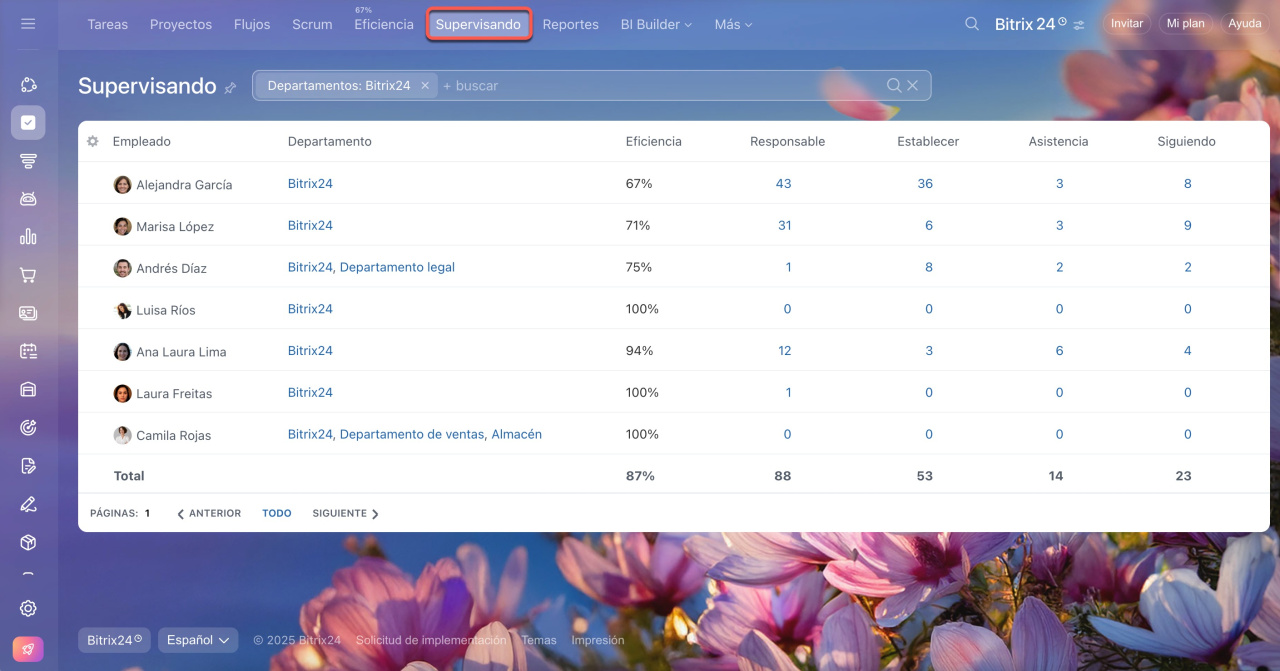Open Alejandra García's 43 Responsable tasks
Screen dimensions: 1280x671
click(x=784, y=183)
